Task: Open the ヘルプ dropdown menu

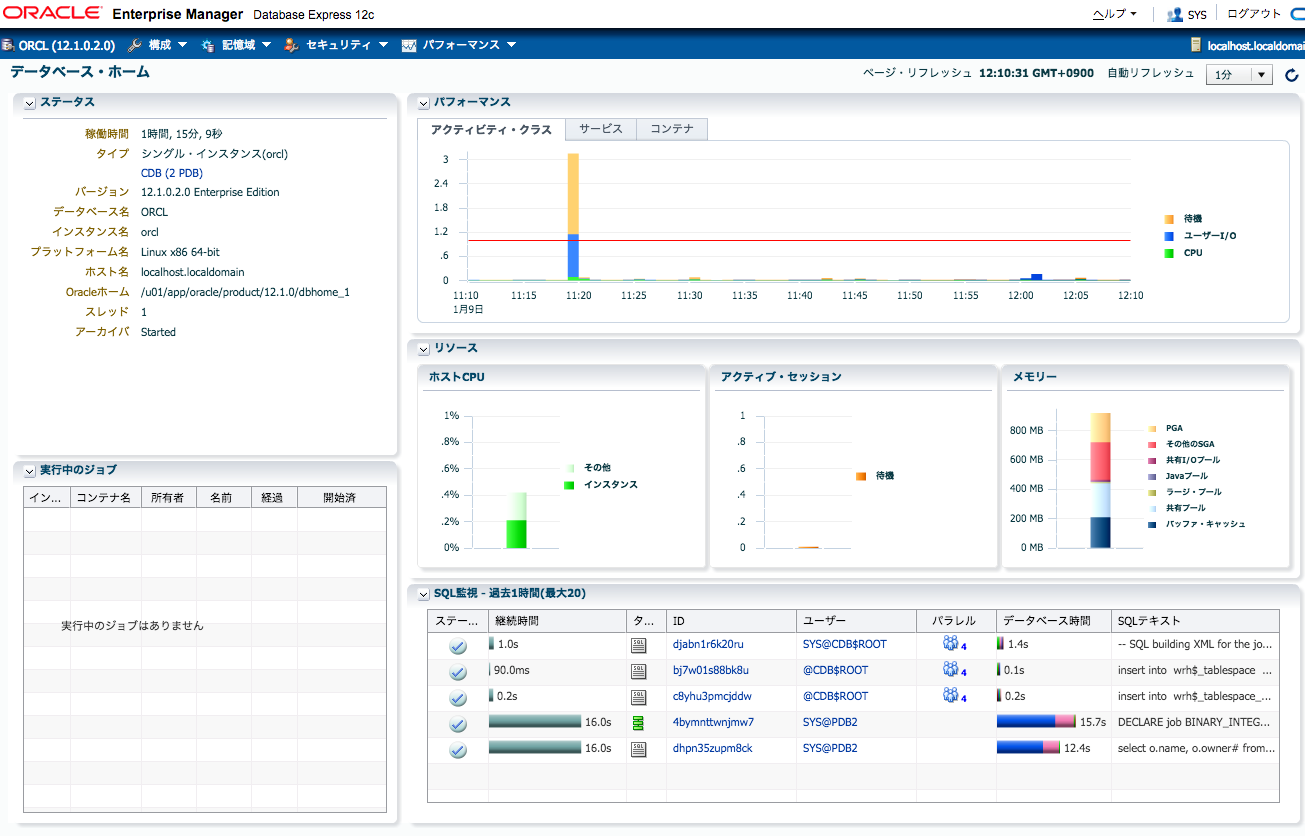Action: (1115, 14)
